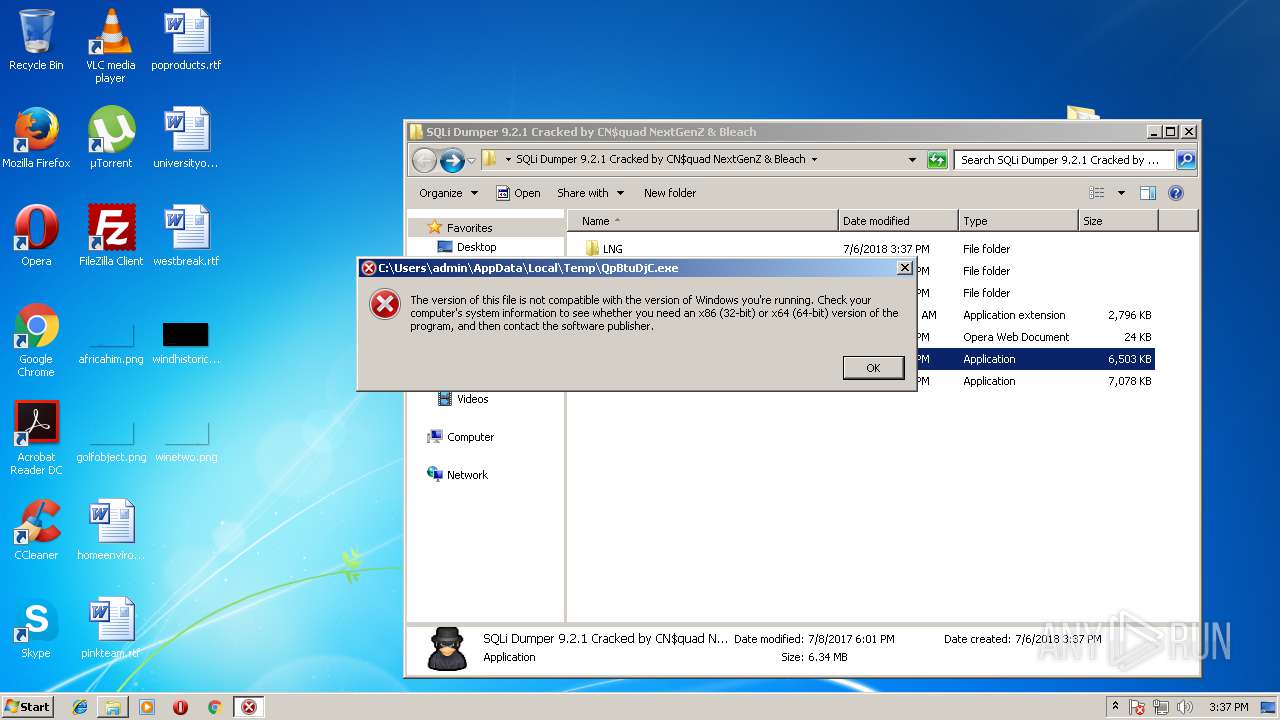Open the Recycle Bin desktop icon
This screenshot has height=720, width=1280.
pos(36,40)
